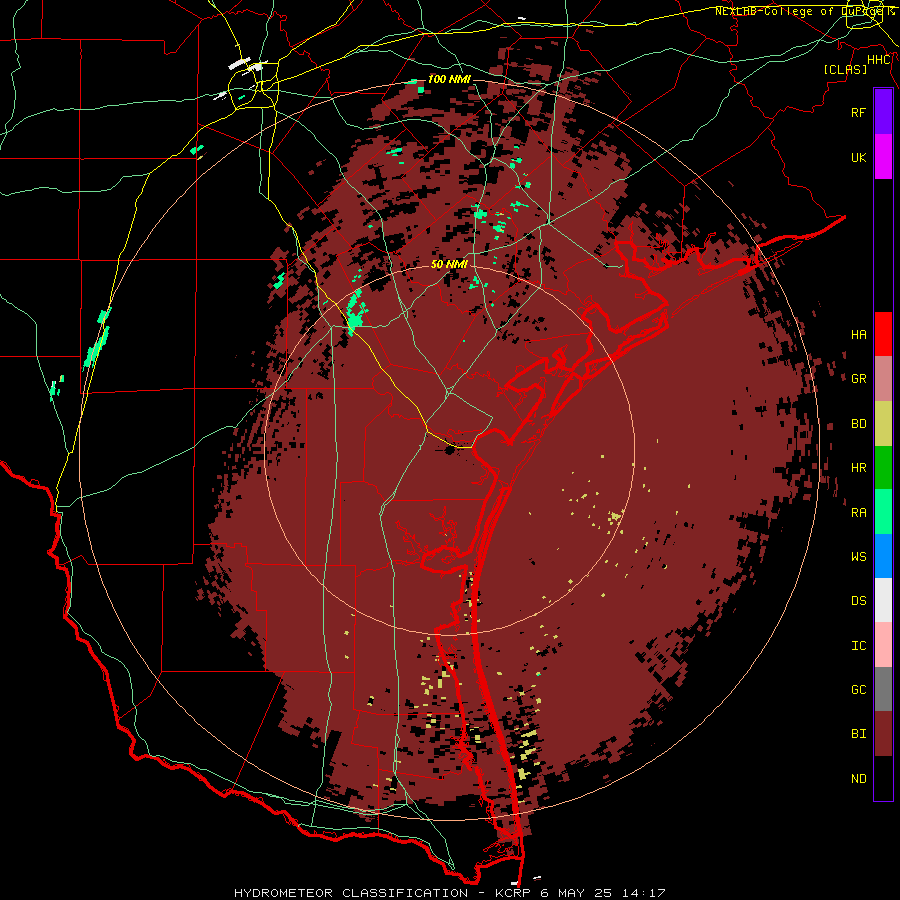This screenshot has width=900, height=900.
Task: Click the BI dark-red legend swatch
Action: coord(883,734)
